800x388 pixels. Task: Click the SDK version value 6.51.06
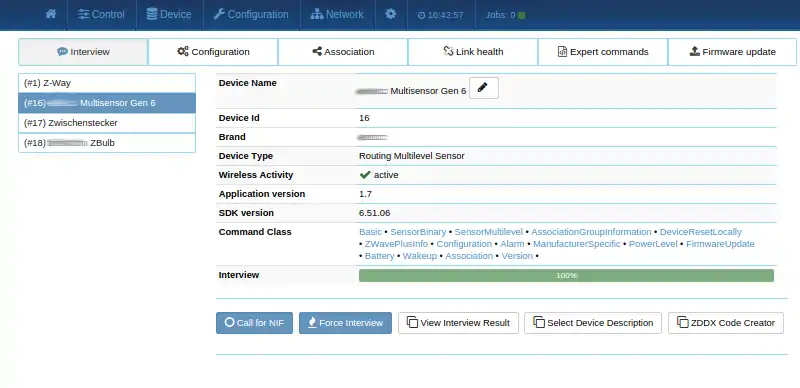(x=375, y=213)
